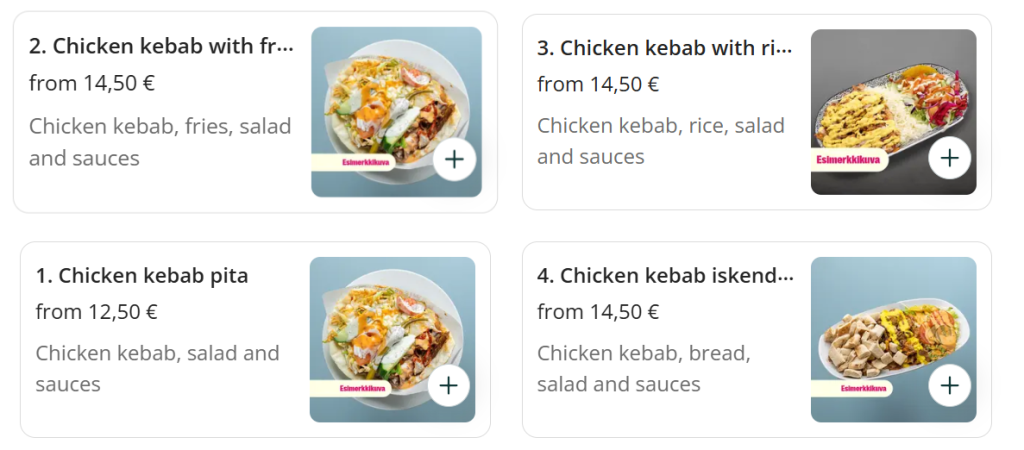Add Chicken kebab with rice using plus icon
1024x450 pixels.
coord(949,157)
